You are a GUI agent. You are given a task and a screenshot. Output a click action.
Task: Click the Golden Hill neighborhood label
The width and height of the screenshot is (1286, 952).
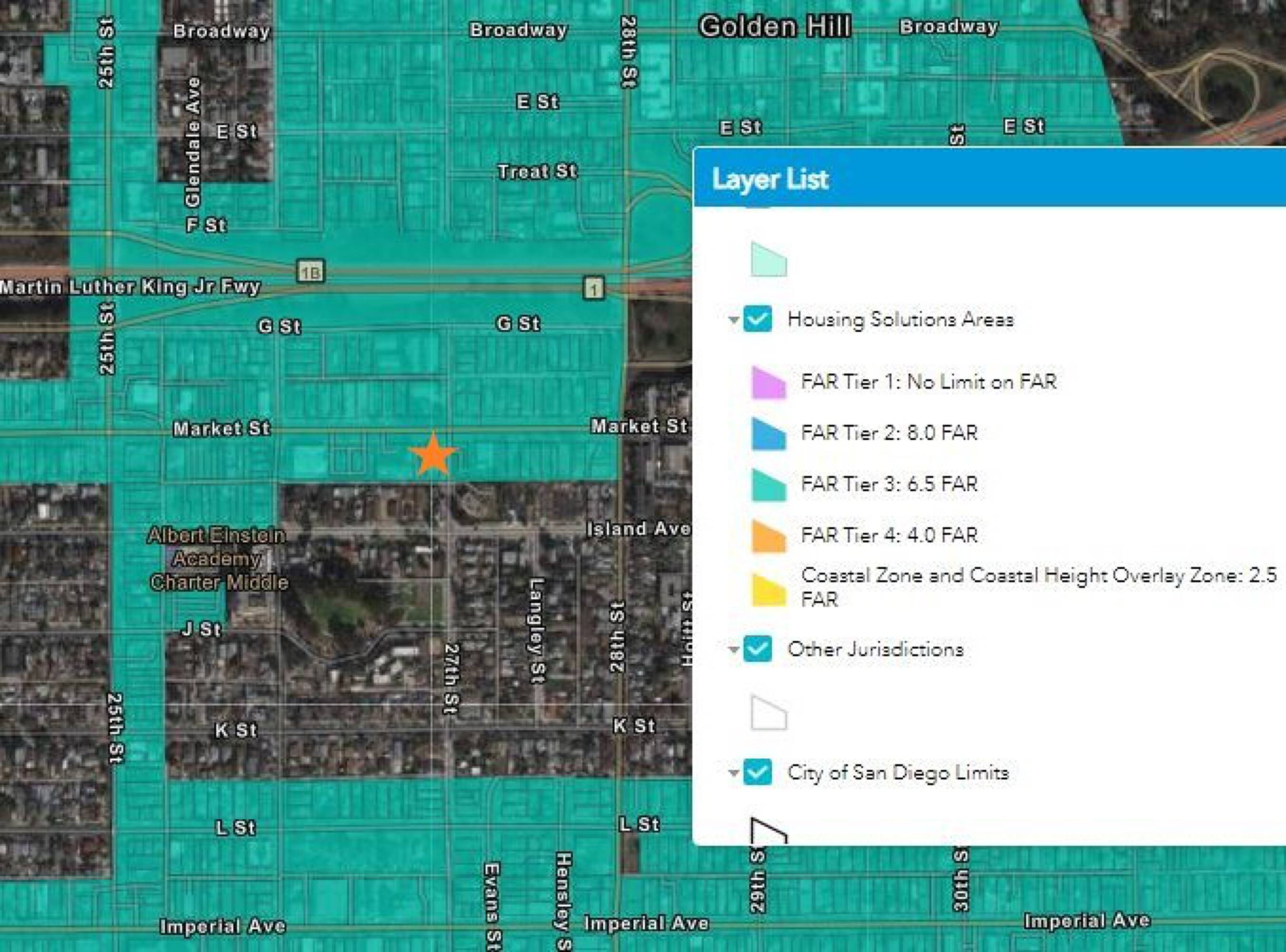click(774, 27)
